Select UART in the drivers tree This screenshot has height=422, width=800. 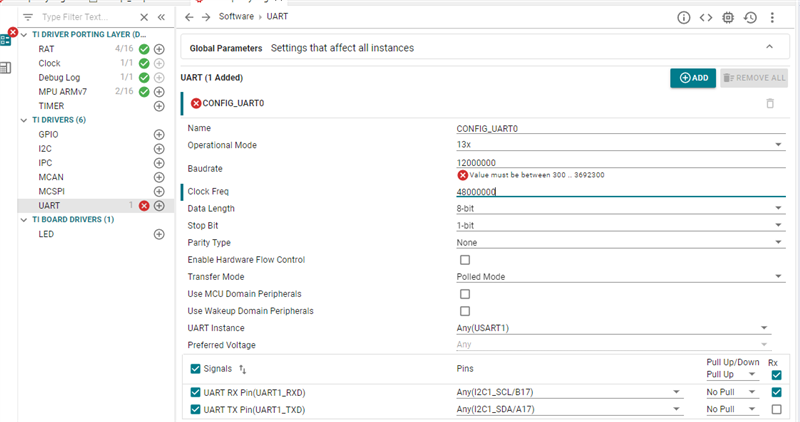(48, 205)
